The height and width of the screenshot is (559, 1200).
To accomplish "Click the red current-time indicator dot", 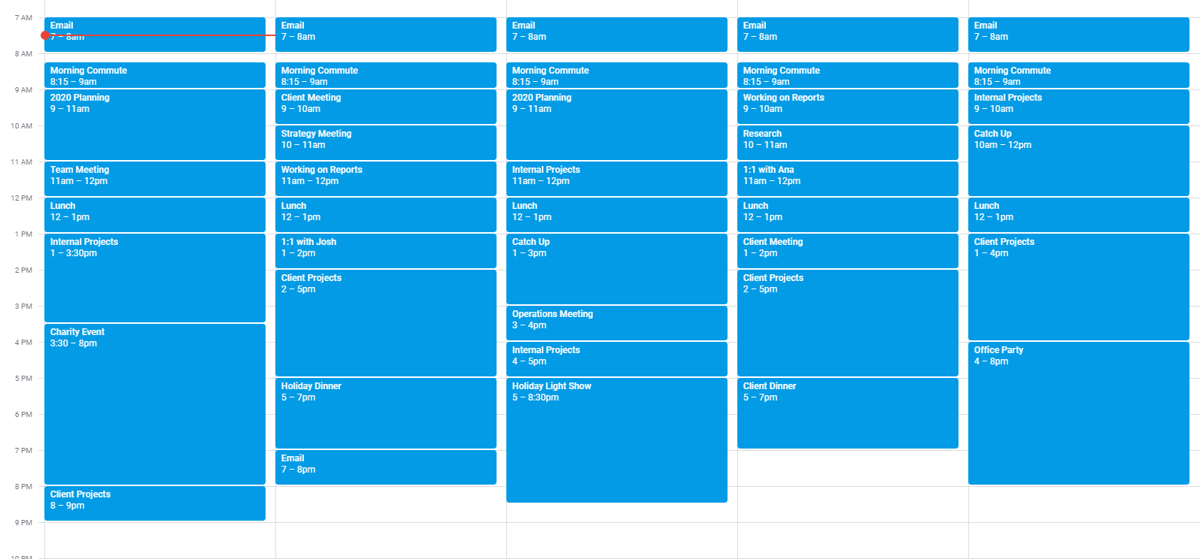I will point(45,35).
